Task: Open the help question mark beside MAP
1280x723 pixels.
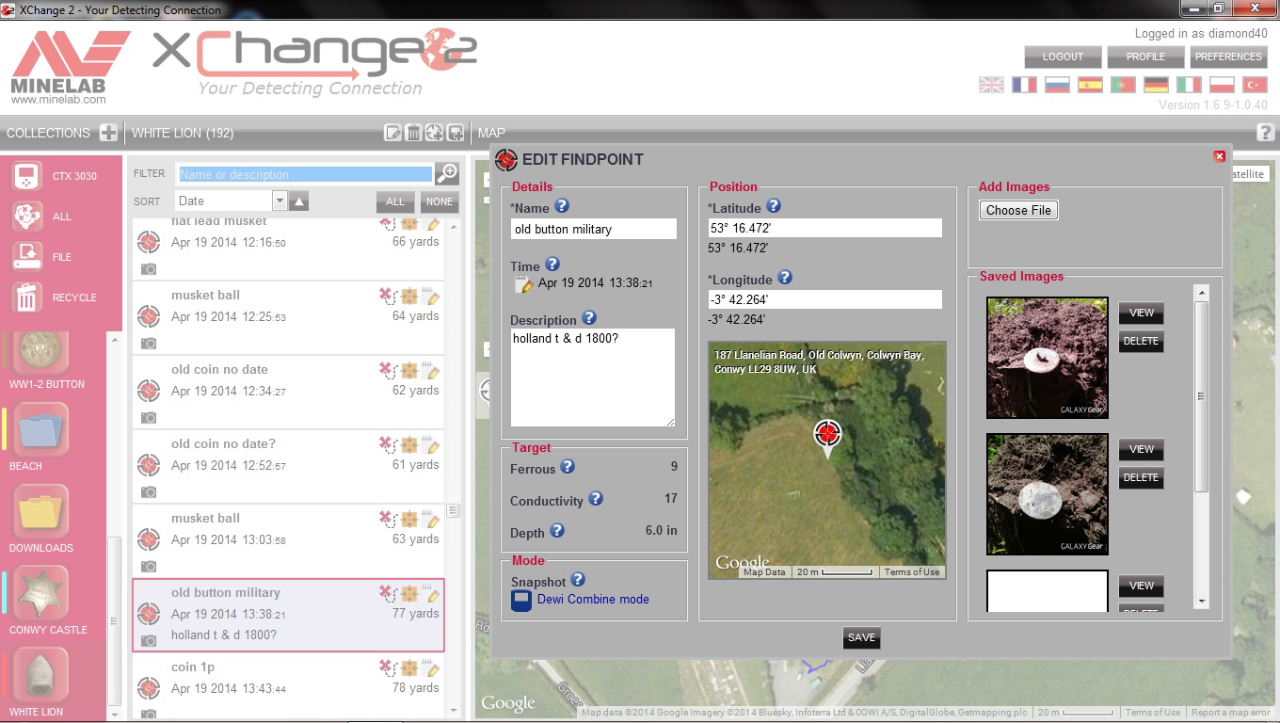Action: click(x=1265, y=132)
